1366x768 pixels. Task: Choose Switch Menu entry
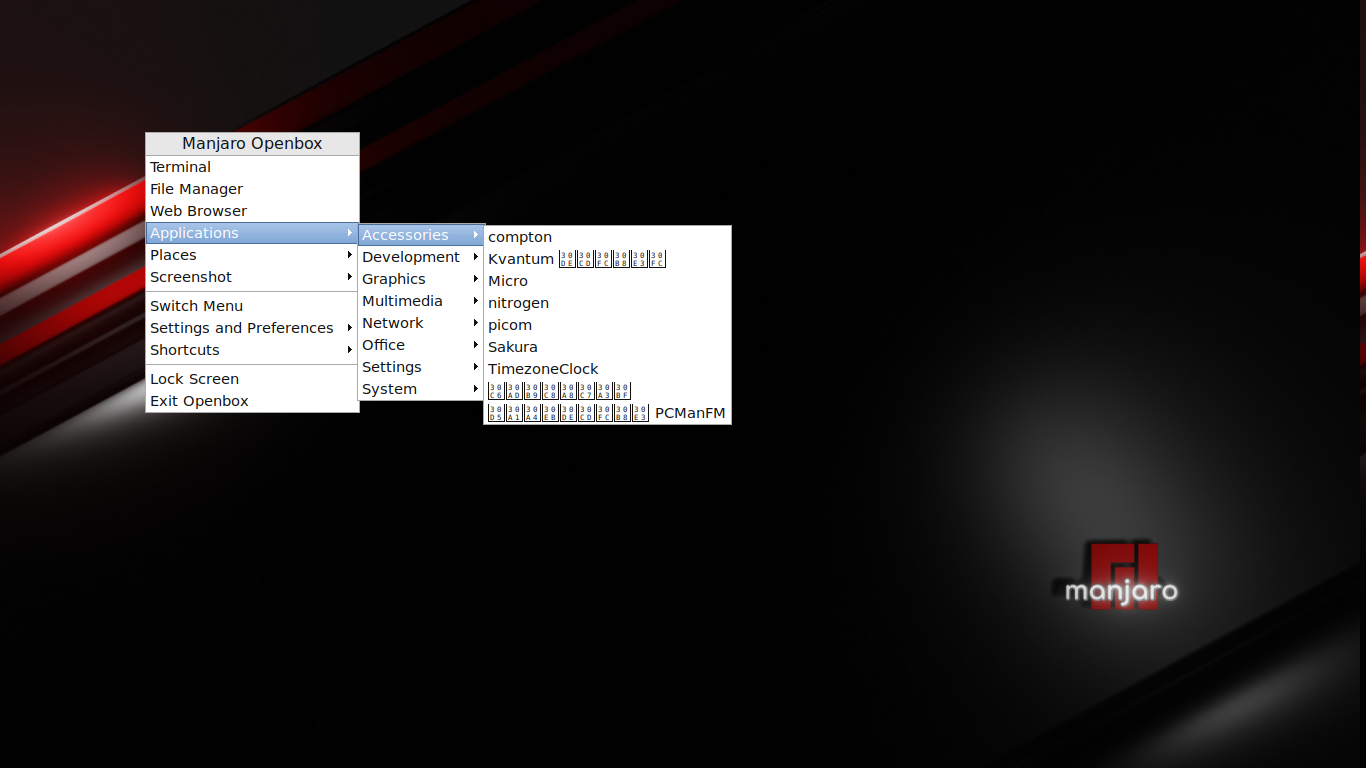[252, 306]
